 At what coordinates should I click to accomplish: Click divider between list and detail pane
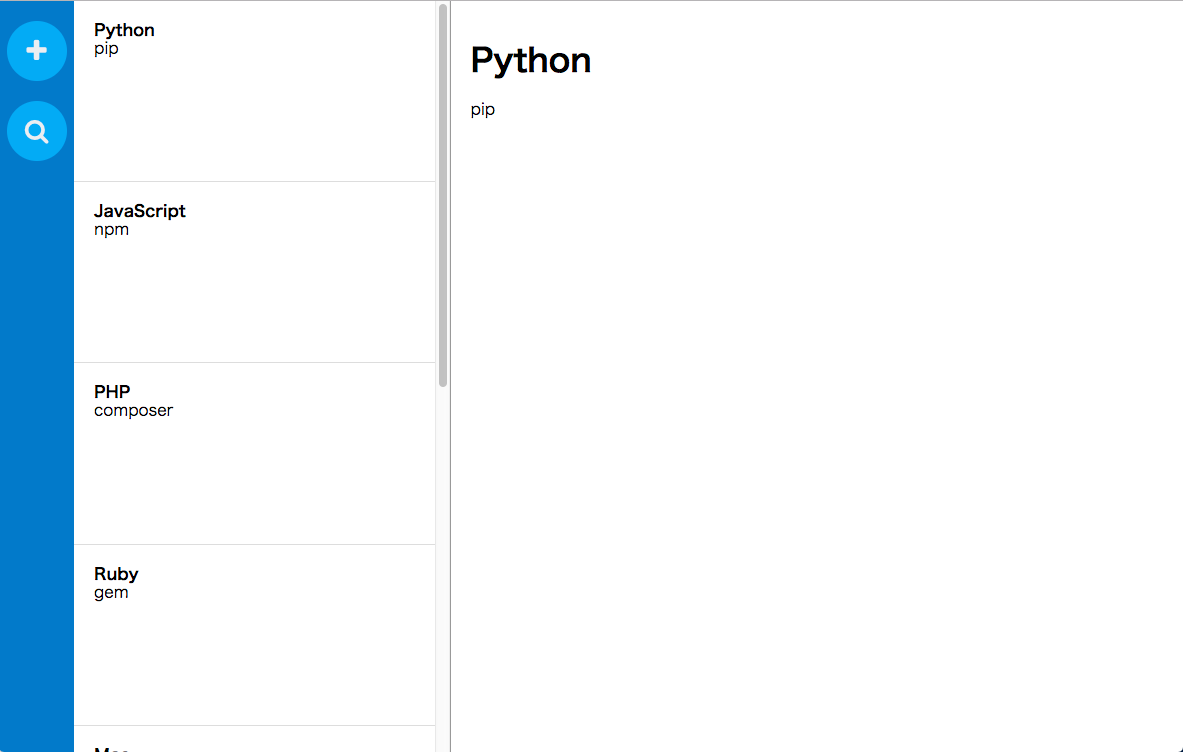450,377
